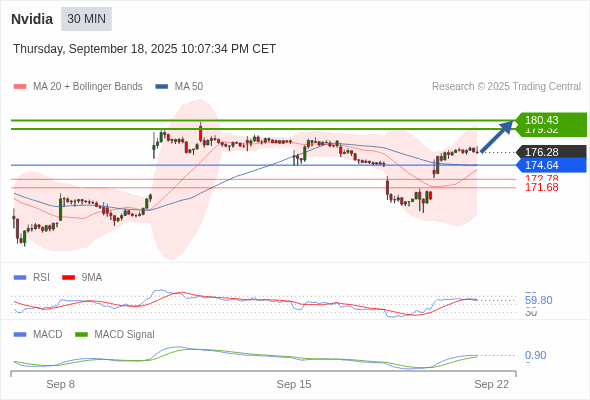The height and width of the screenshot is (400, 590).
Task: Click the 30 MIN timeframe badge
Action: [86, 19]
